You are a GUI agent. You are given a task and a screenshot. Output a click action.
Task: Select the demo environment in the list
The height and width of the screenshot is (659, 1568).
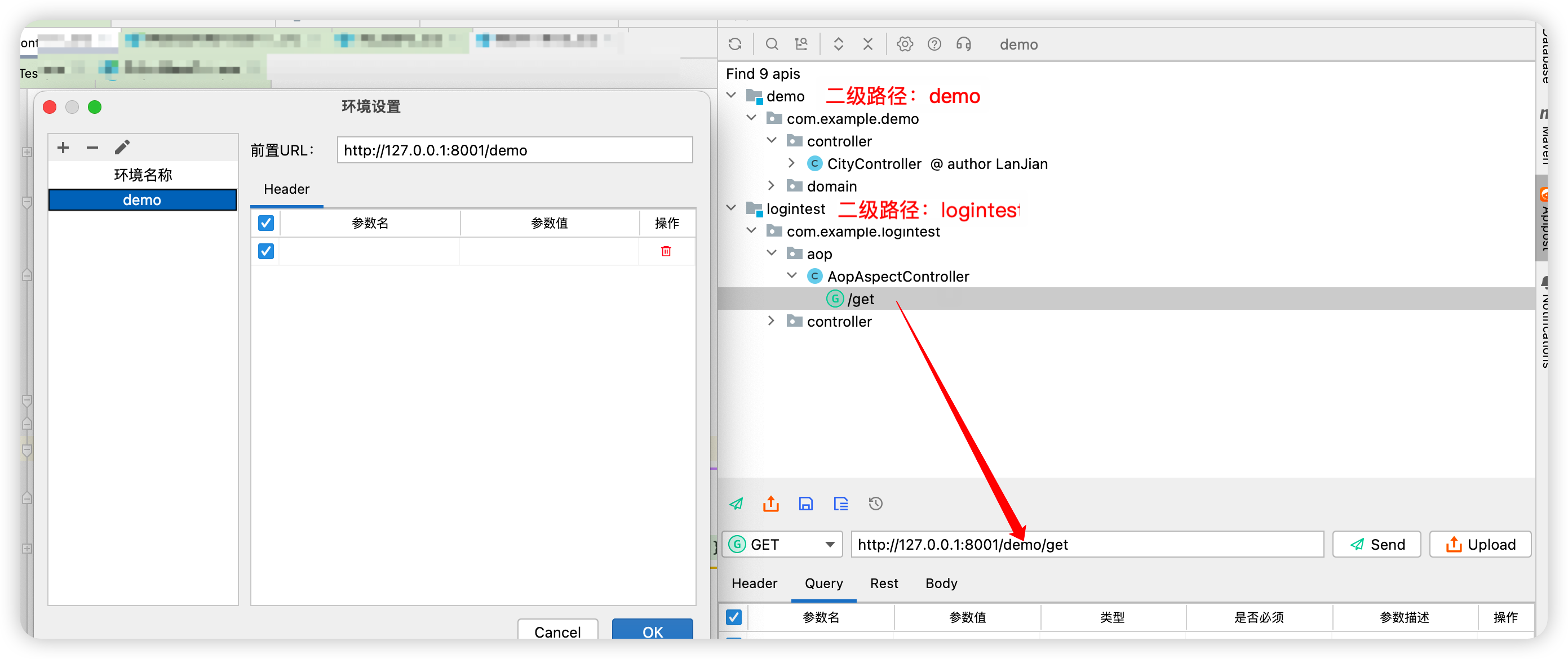143,199
